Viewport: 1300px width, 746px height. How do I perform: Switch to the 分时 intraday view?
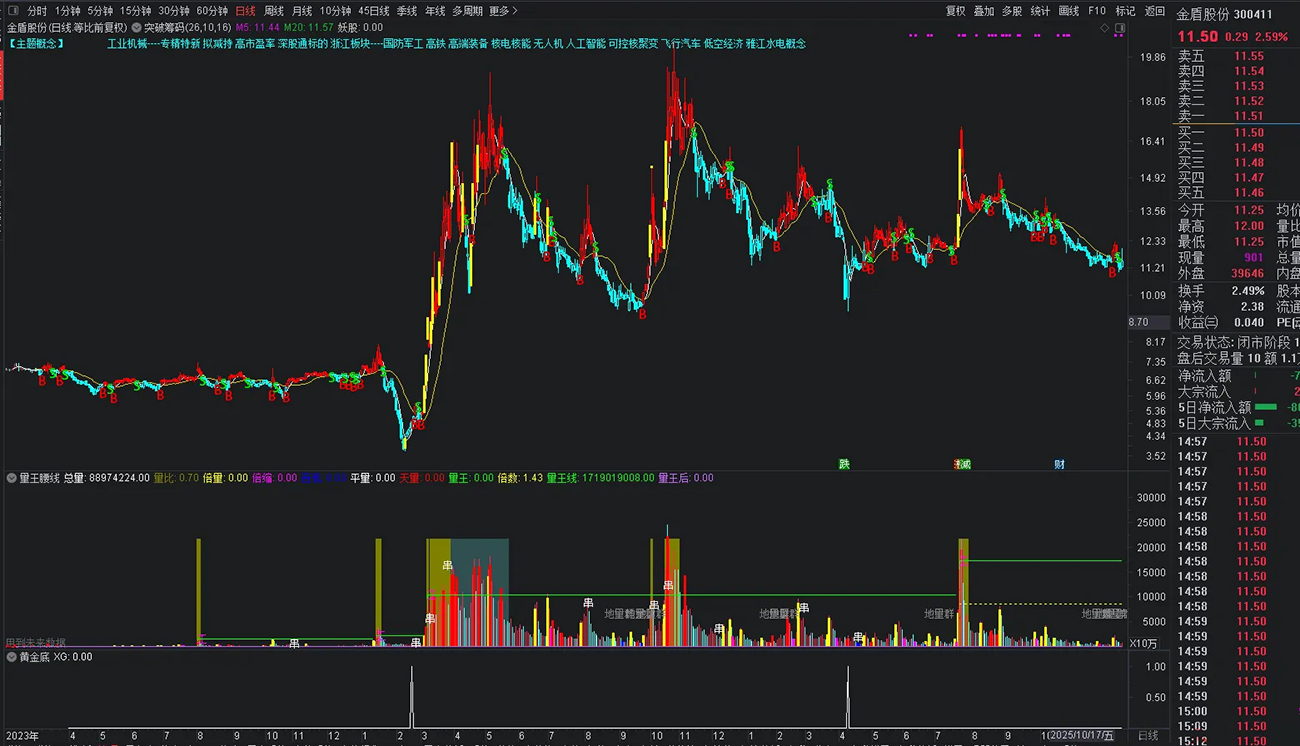(37, 11)
